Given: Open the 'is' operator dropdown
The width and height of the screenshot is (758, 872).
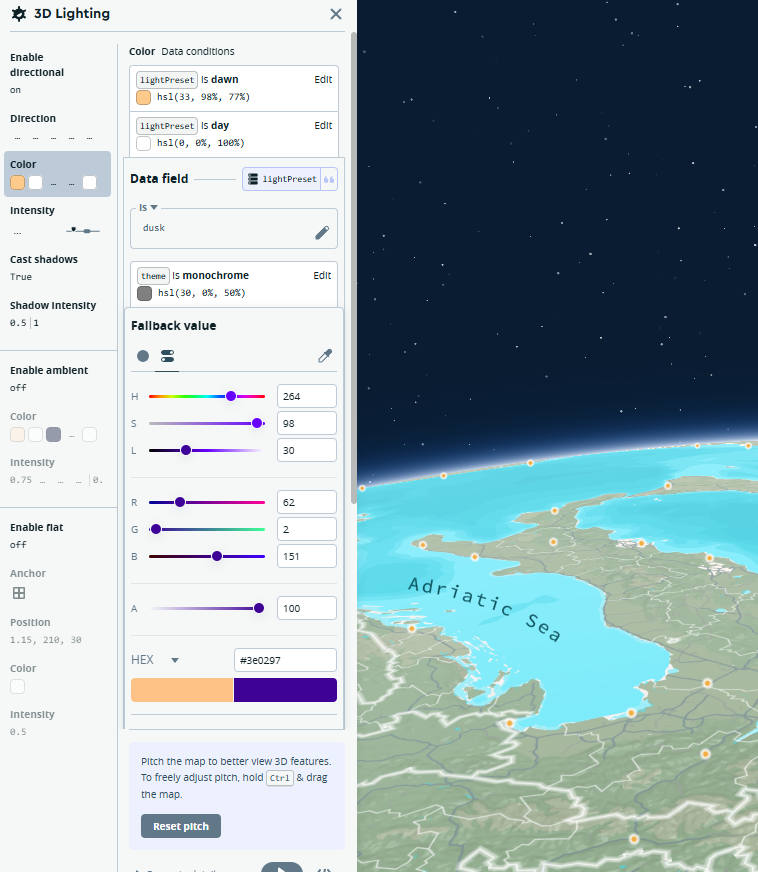Looking at the screenshot, I should coord(149,207).
